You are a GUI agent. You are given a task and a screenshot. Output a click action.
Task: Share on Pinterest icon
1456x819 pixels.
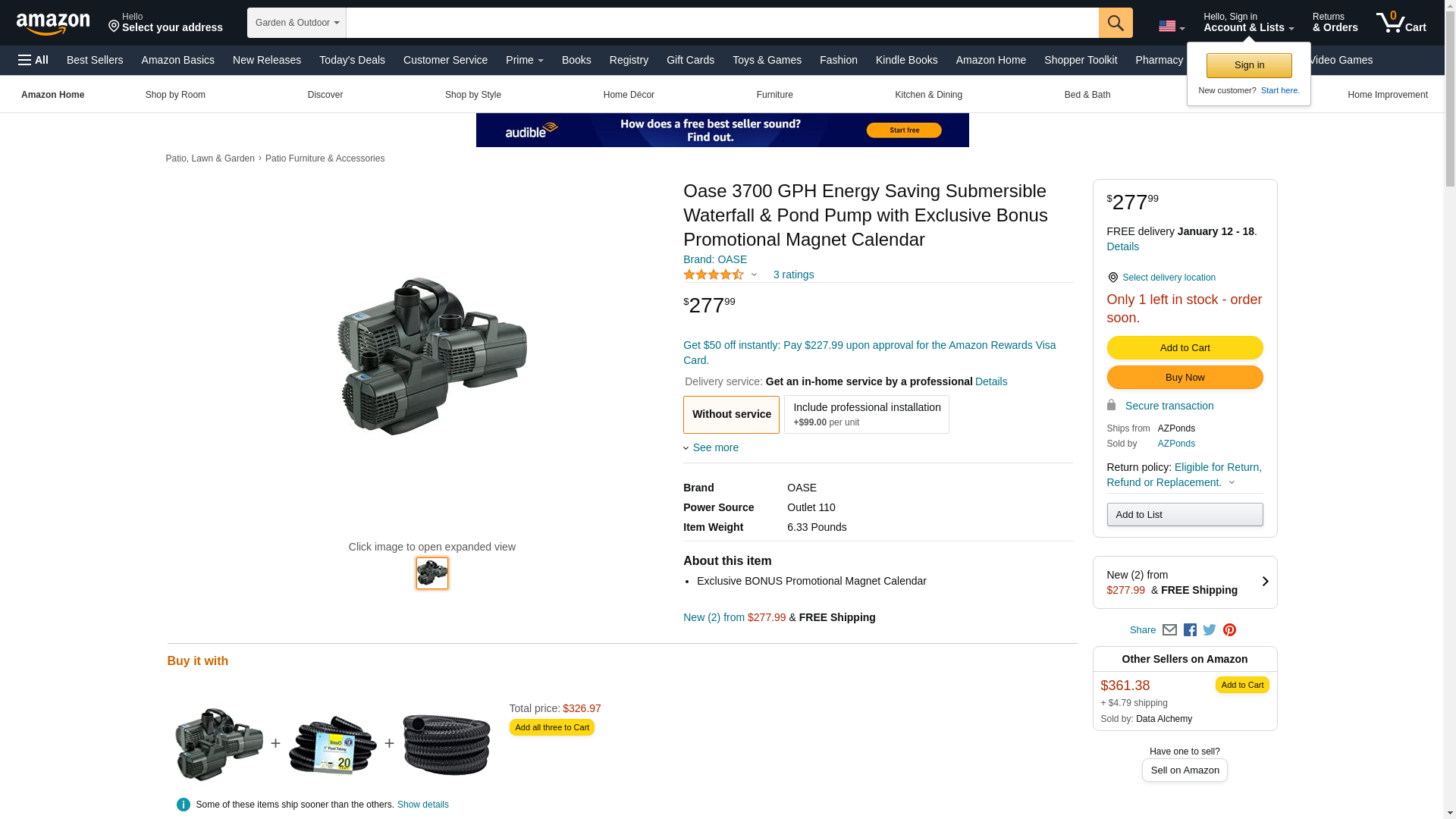click(1229, 630)
